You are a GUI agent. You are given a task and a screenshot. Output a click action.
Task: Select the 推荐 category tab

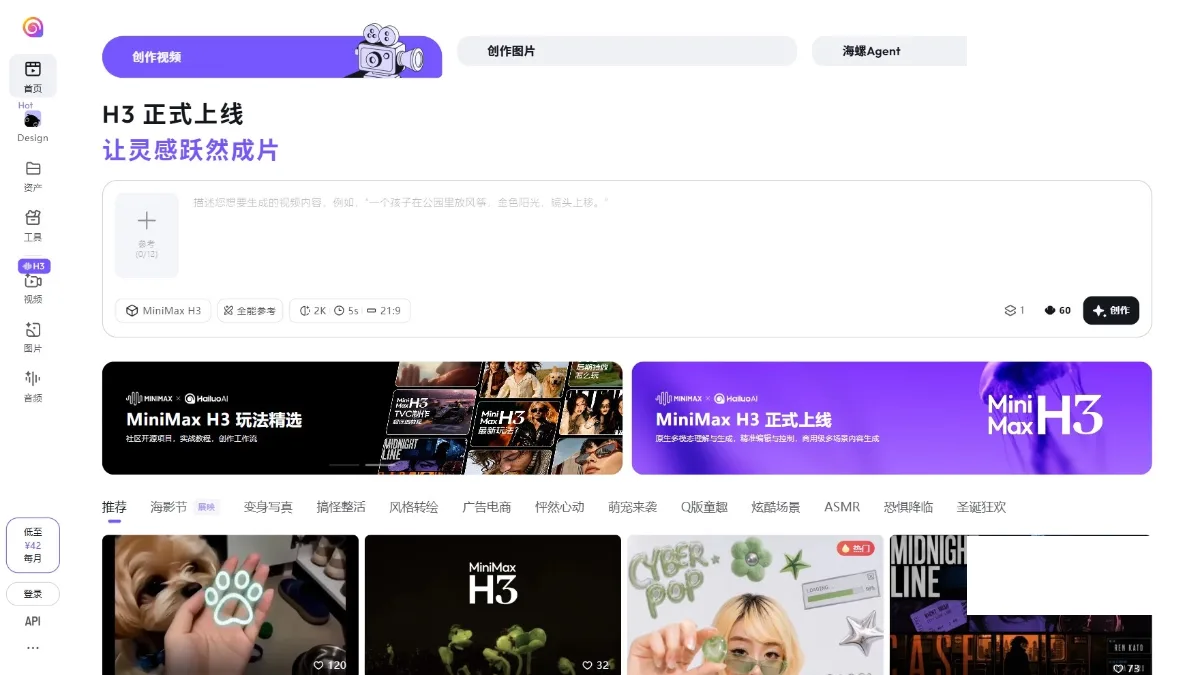[x=114, y=507]
